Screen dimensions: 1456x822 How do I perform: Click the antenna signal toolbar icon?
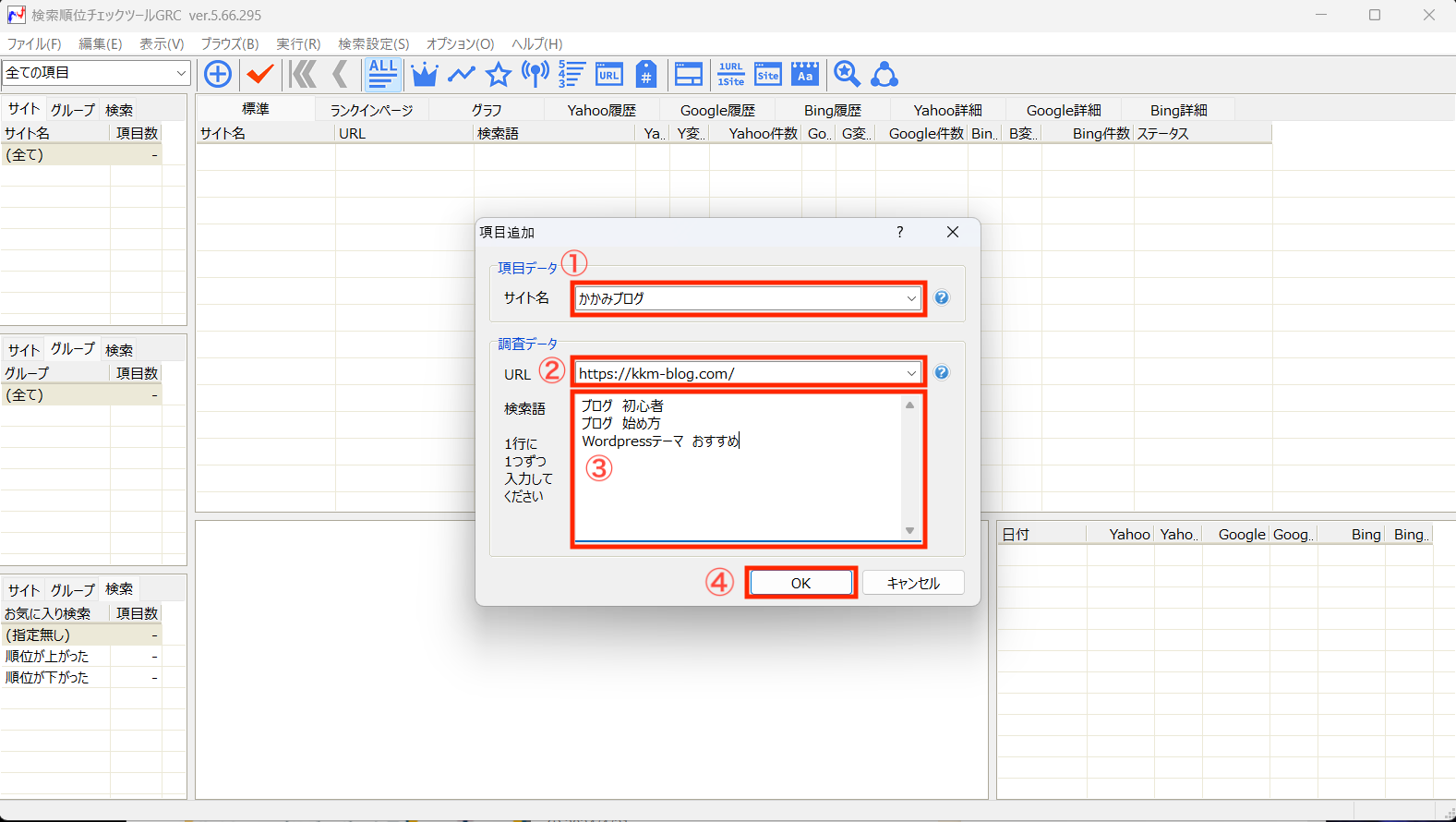(535, 74)
